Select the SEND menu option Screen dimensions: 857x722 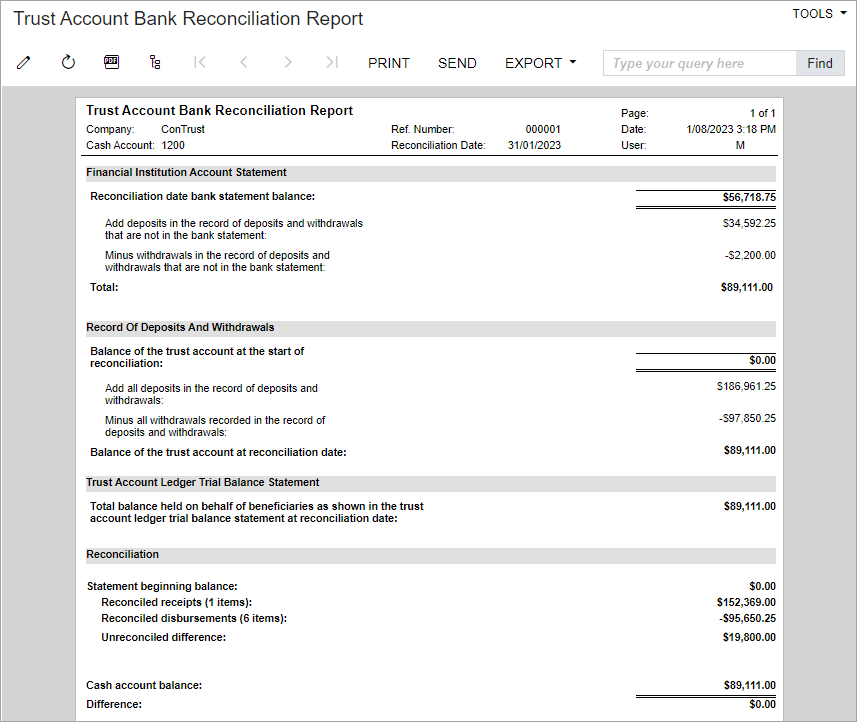click(457, 62)
